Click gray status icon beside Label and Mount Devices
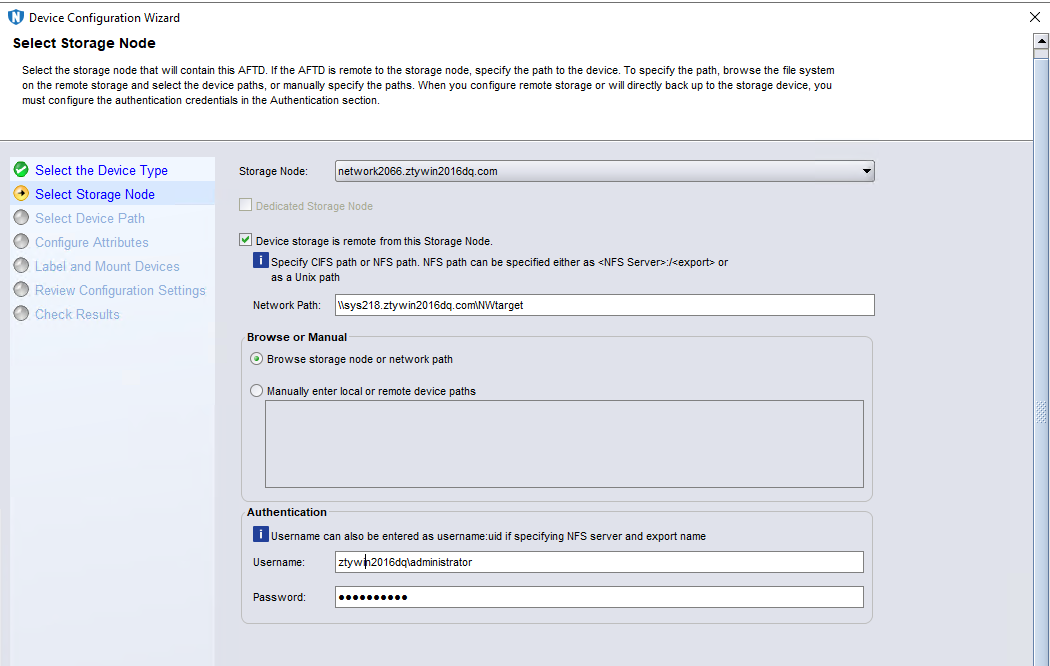Screen dimensions: 1050x666 (21, 266)
